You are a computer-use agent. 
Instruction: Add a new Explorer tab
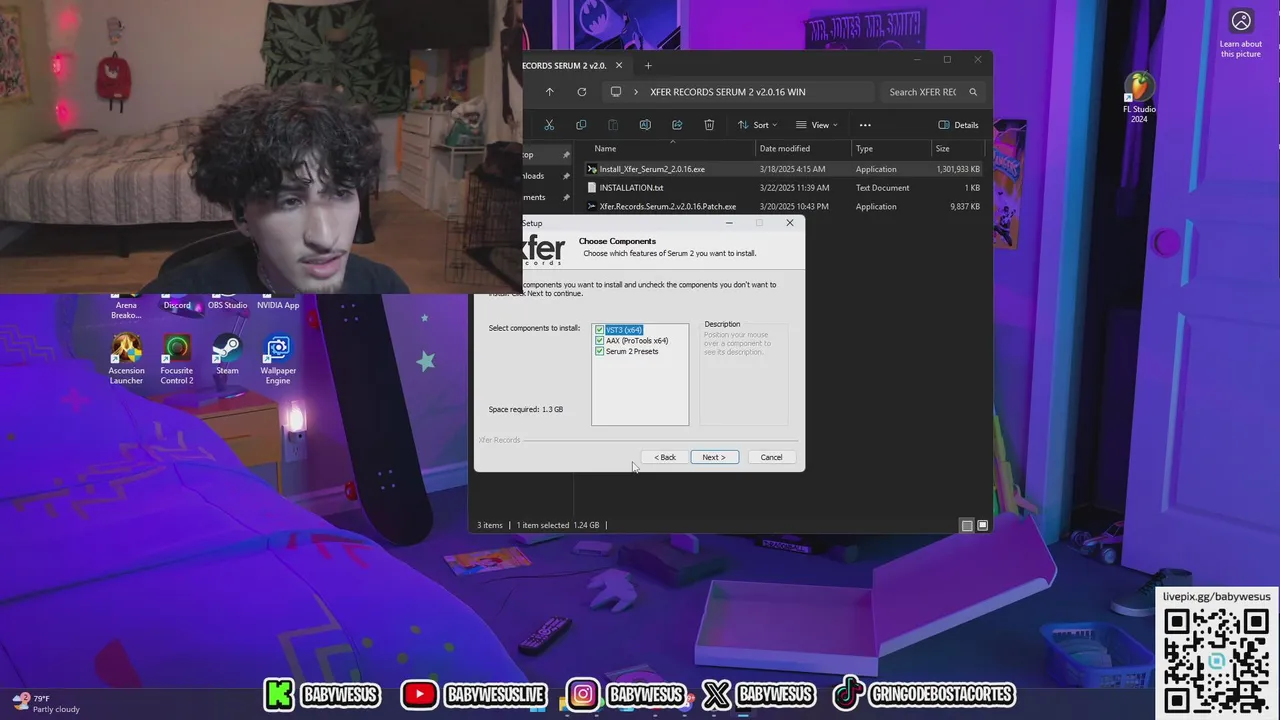(x=648, y=66)
